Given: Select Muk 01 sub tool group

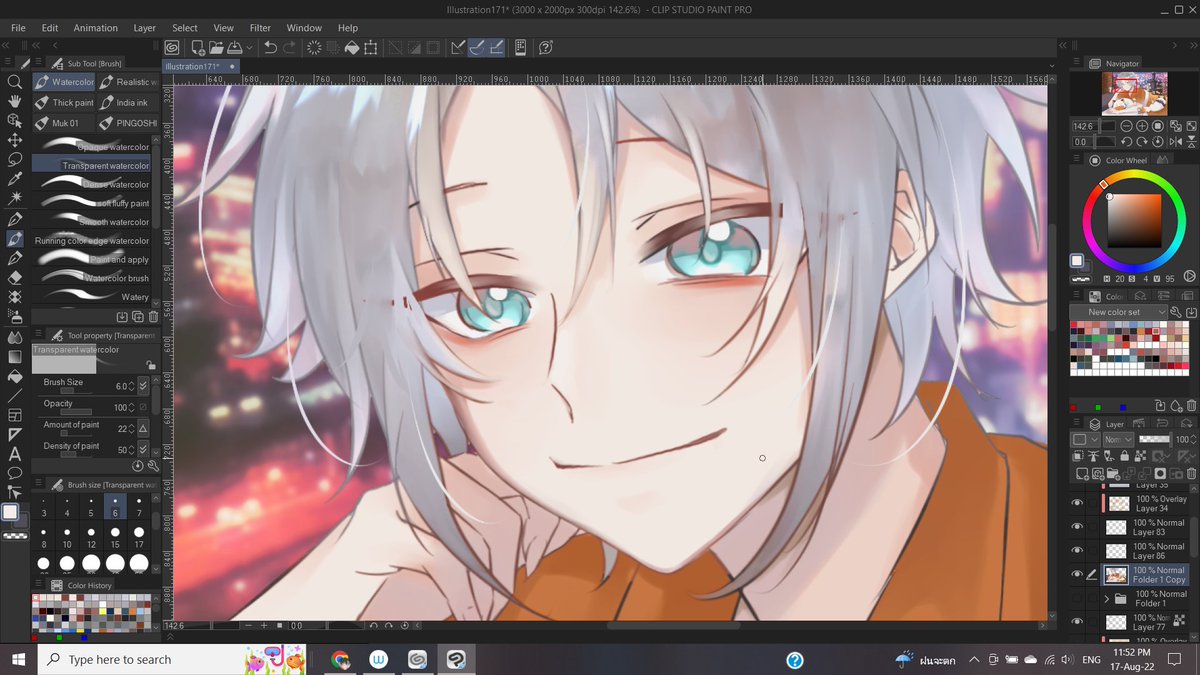Looking at the screenshot, I should point(64,123).
